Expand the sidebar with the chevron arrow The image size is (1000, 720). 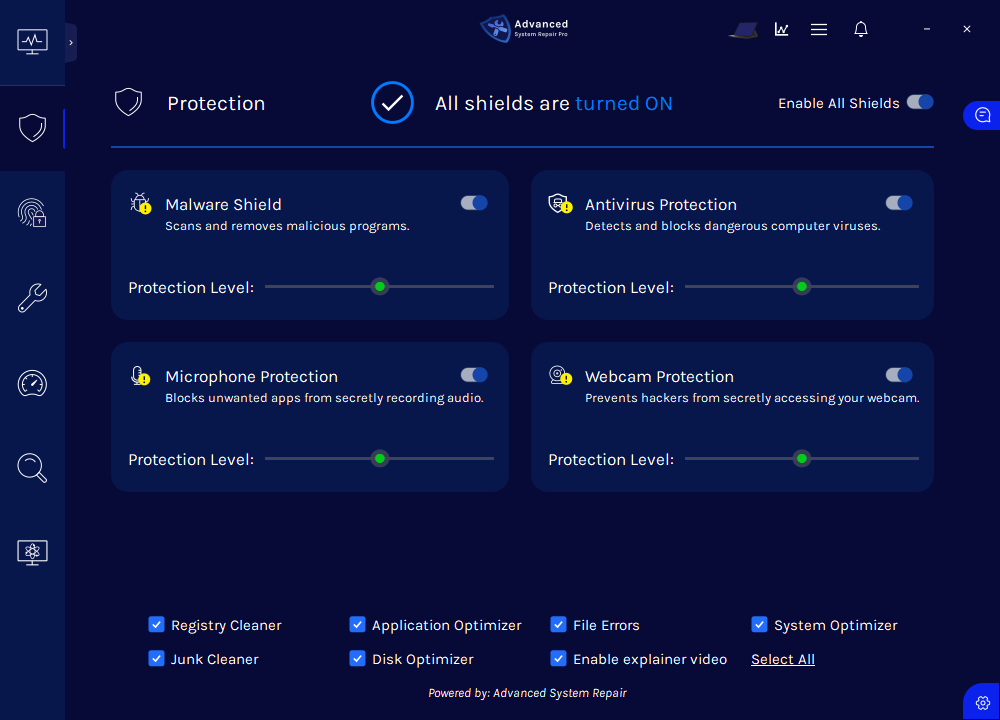[x=71, y=43]
